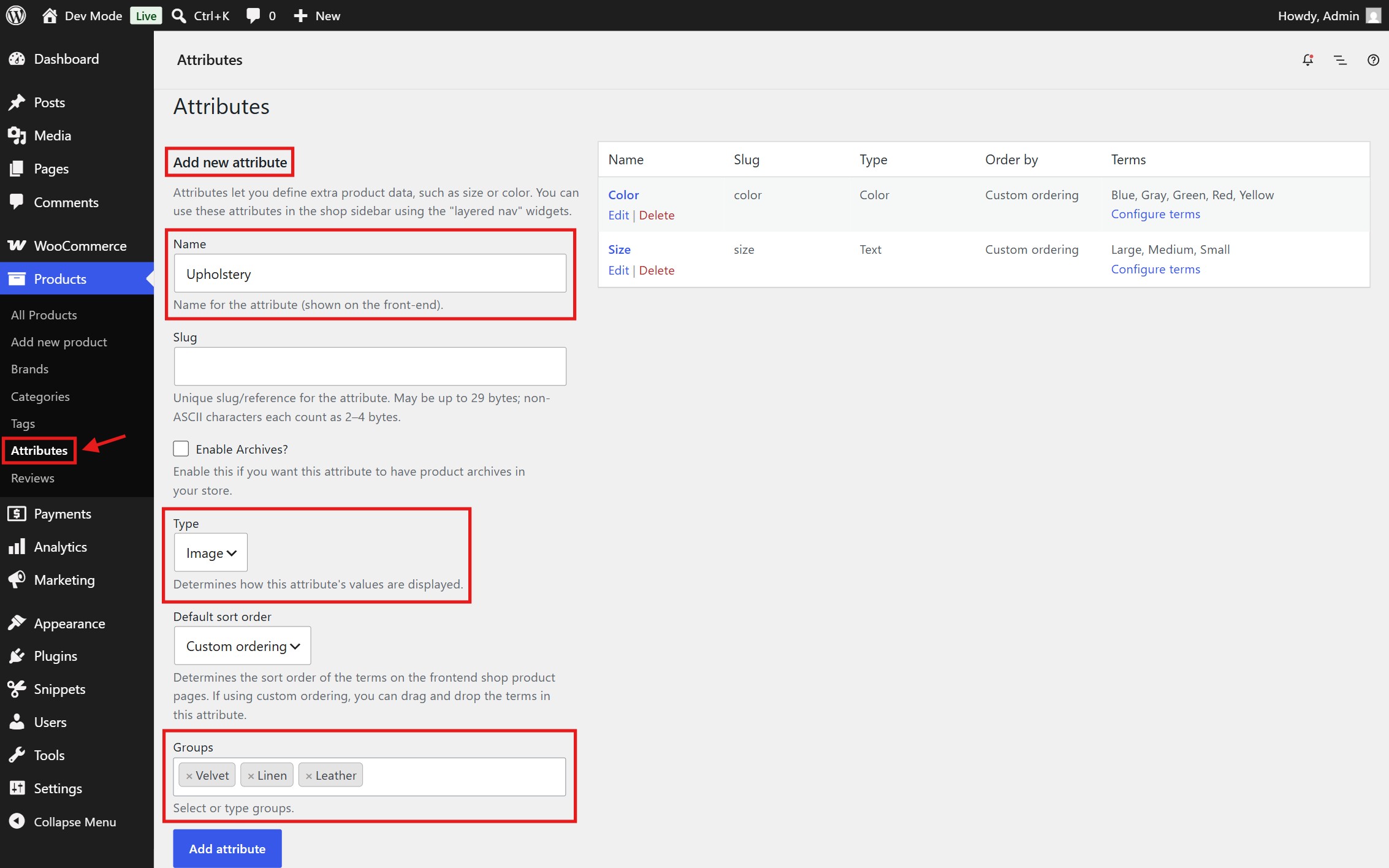Image resolution: width=1389 pixels, height=868 pixels.
Task: Click the Snippets scissors icon
Action: 17,689
